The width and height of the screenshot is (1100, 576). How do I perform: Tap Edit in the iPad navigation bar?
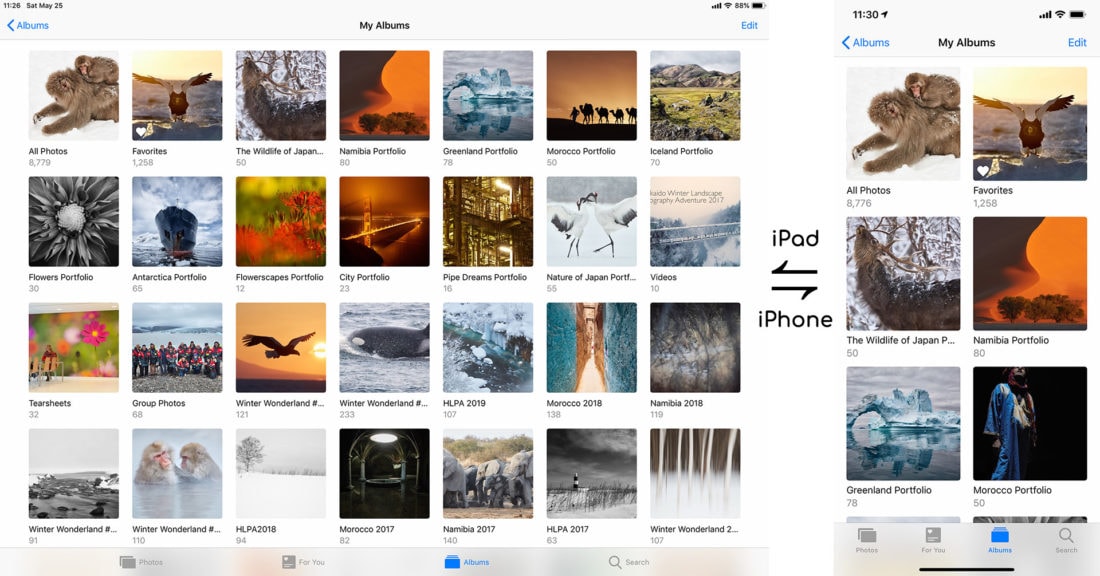[x=749, y=26]
